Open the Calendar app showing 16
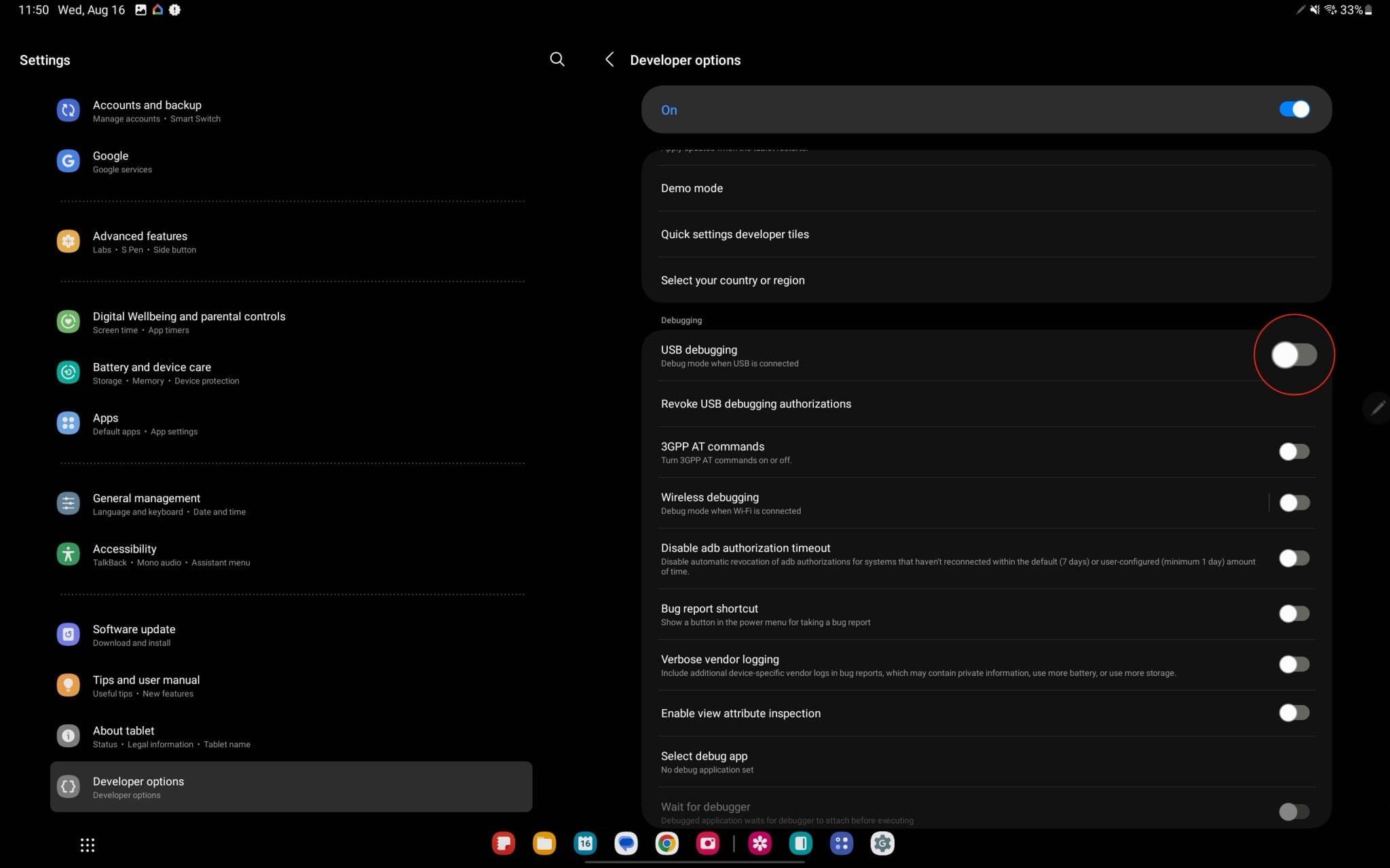The height and width of the screenshot is (868, 1390). tap(584, 844)
